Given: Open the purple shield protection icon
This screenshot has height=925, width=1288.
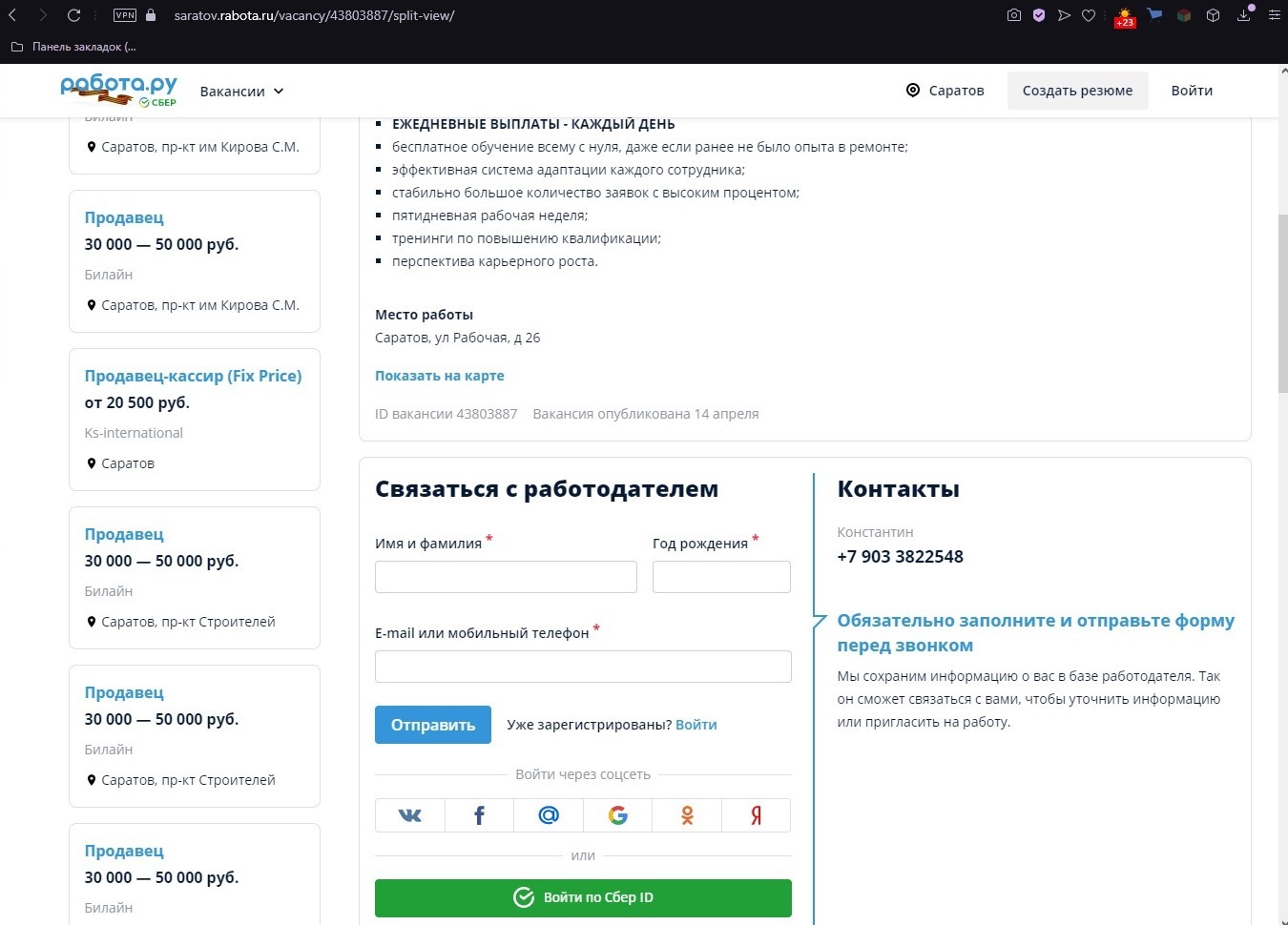Looking at the screenshot, I should (x=1039, y=15).
